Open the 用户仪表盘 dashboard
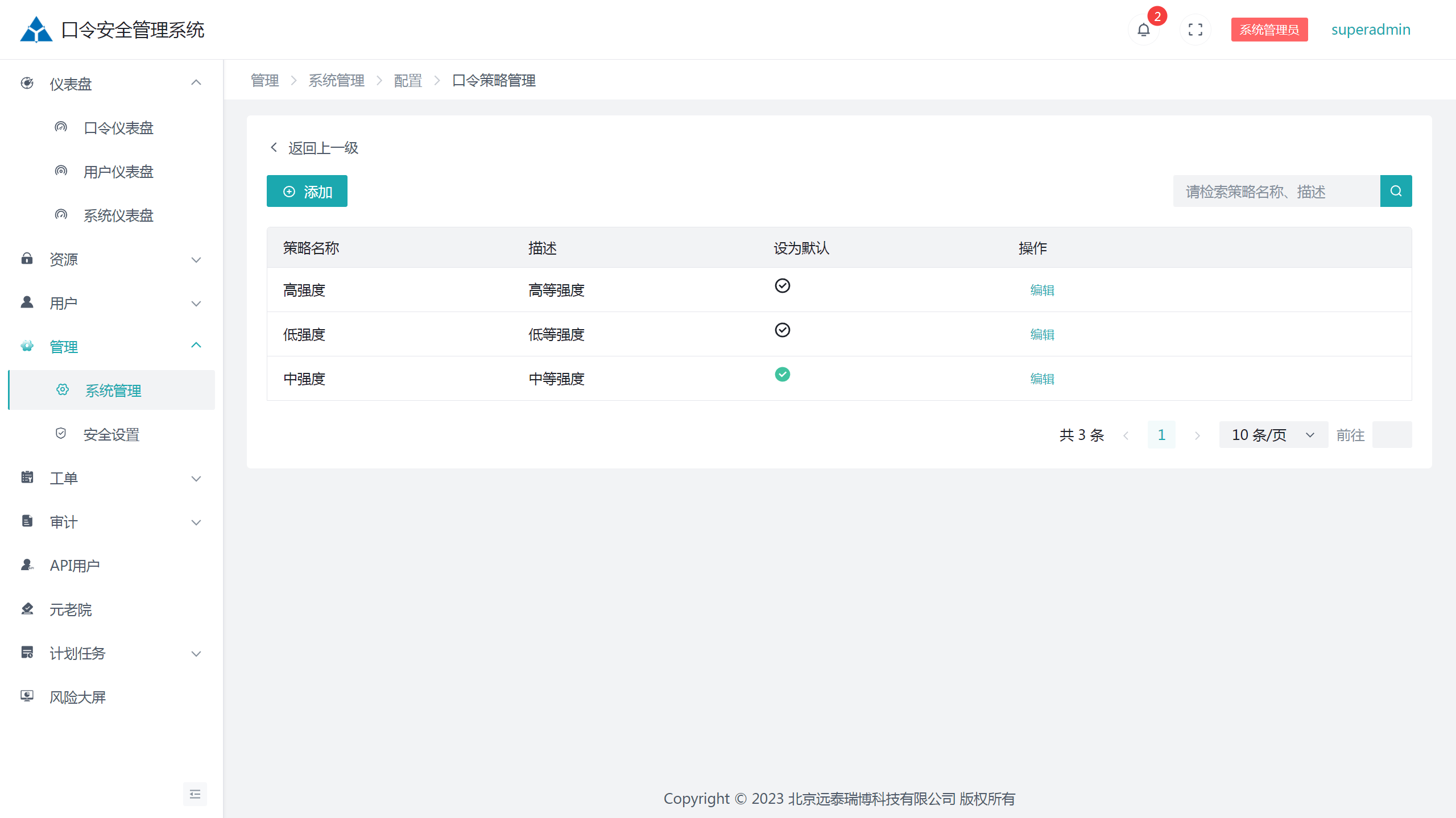Image resolution: width=1456 pixels, height=818 pixels. pyautogui.click(x=118, y=171)
